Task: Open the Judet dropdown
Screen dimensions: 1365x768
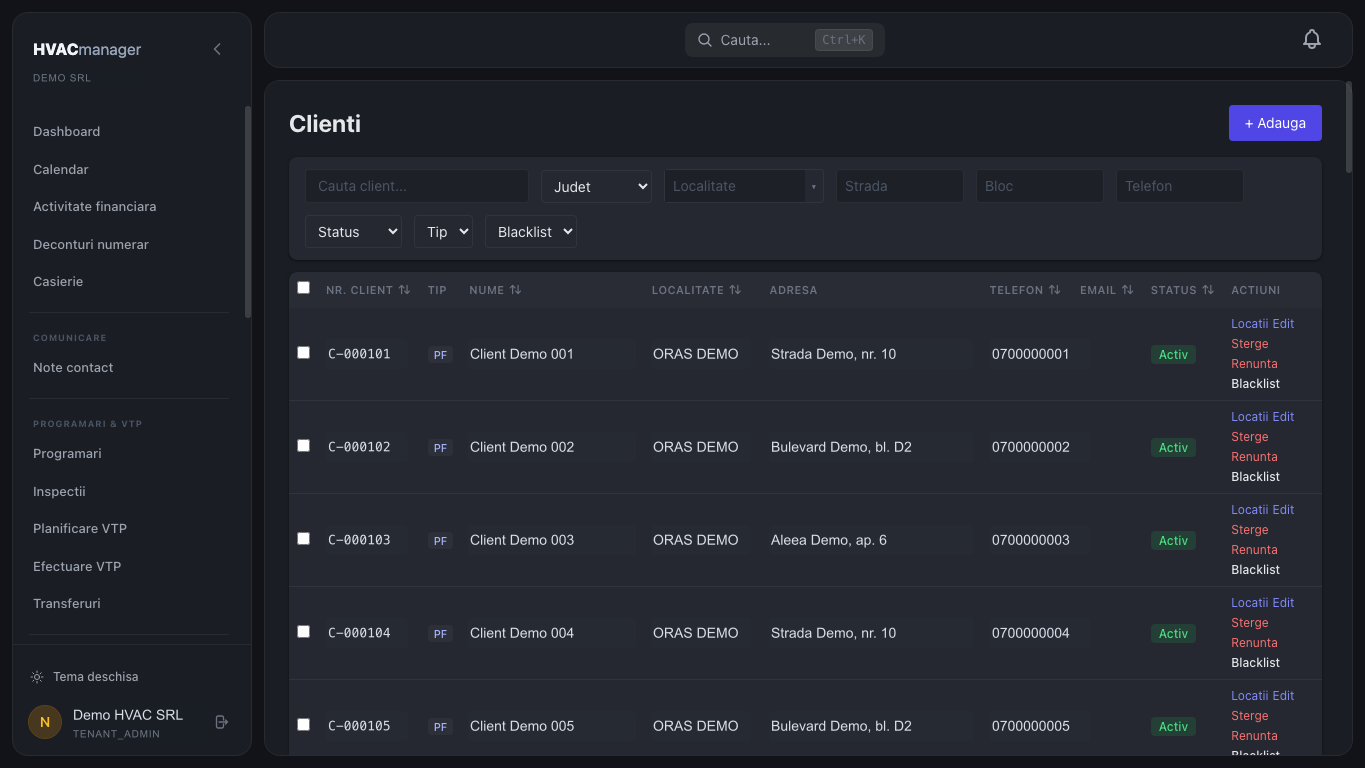Action: tap(596, 186)
